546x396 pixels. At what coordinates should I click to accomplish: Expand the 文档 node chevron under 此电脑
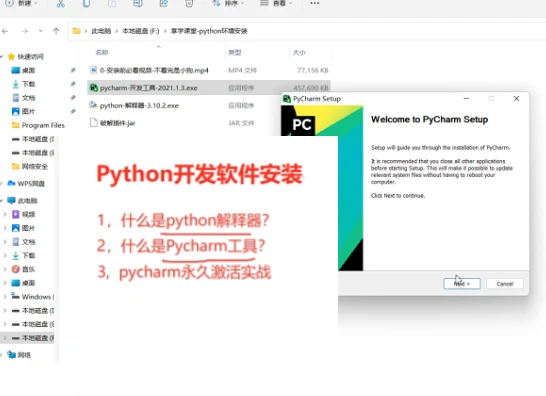(5, 242)
